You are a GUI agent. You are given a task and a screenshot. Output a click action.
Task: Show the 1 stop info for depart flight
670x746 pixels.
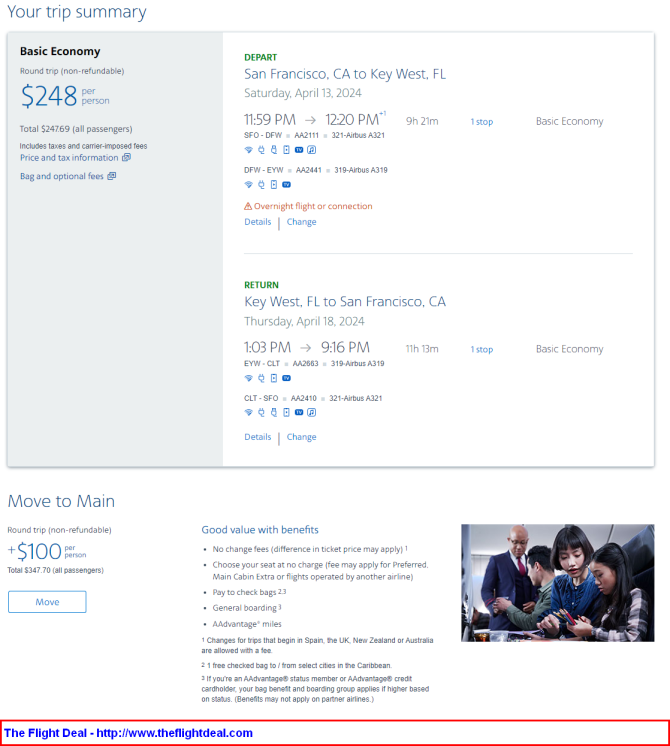tap(482, 122)
